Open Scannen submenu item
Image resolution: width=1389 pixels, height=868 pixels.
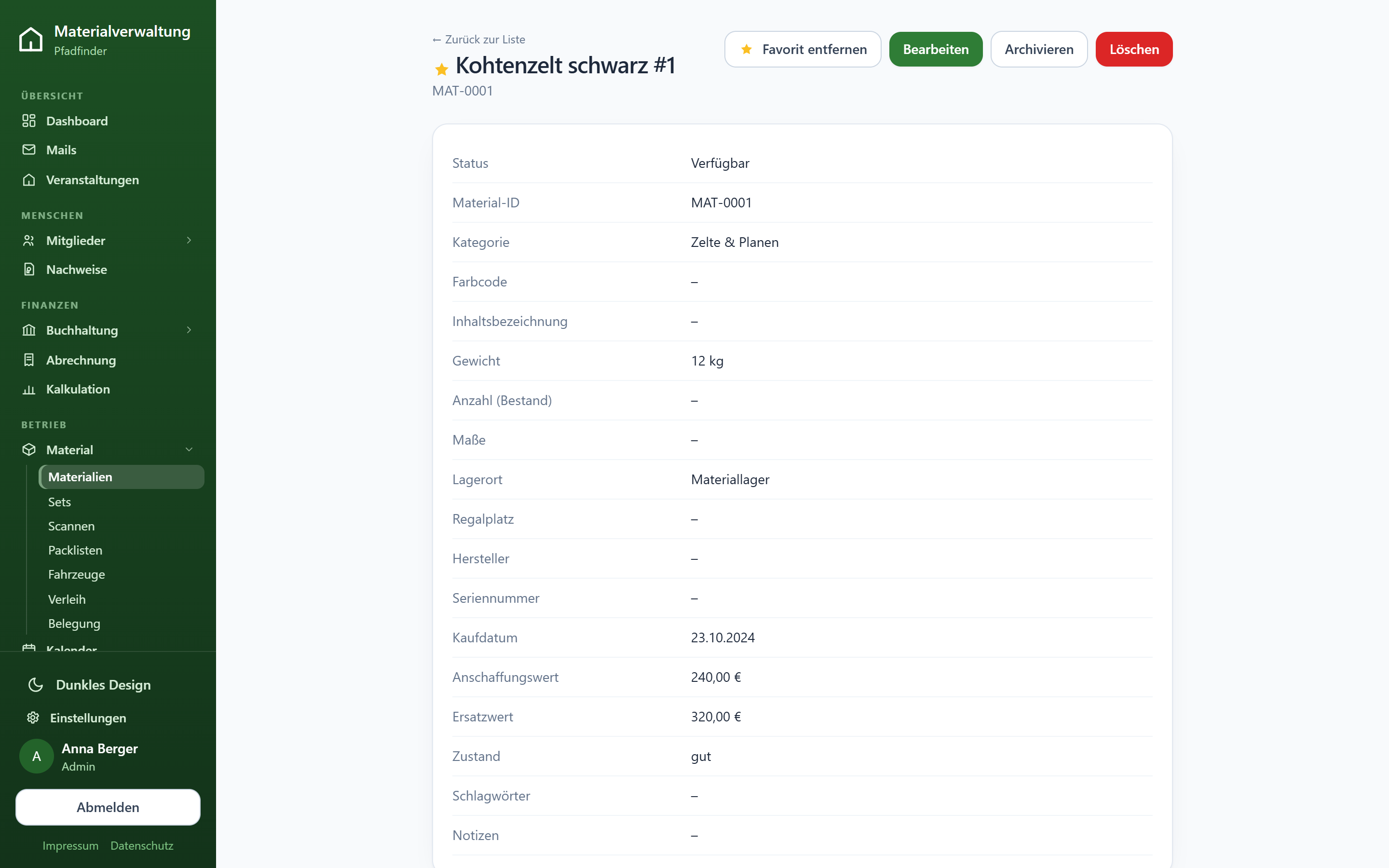tap(121, 526)
